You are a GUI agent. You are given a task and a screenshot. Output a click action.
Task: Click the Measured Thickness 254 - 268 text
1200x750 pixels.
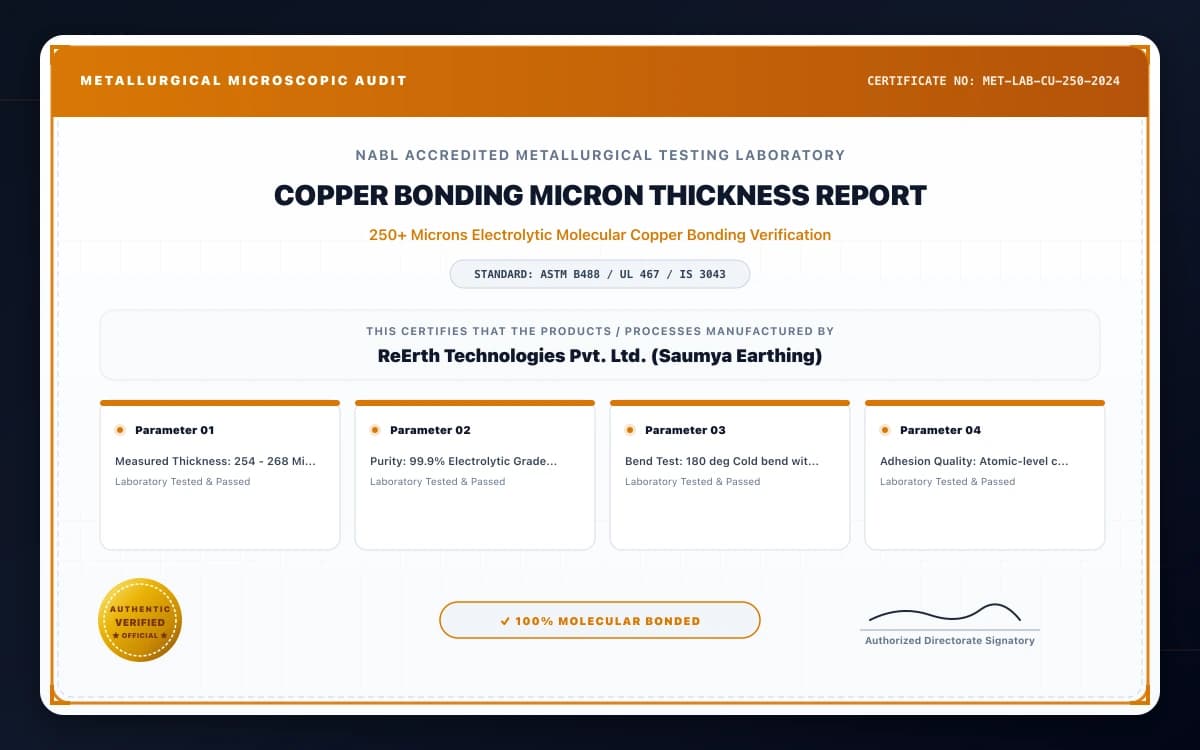[x=215, y=462]
